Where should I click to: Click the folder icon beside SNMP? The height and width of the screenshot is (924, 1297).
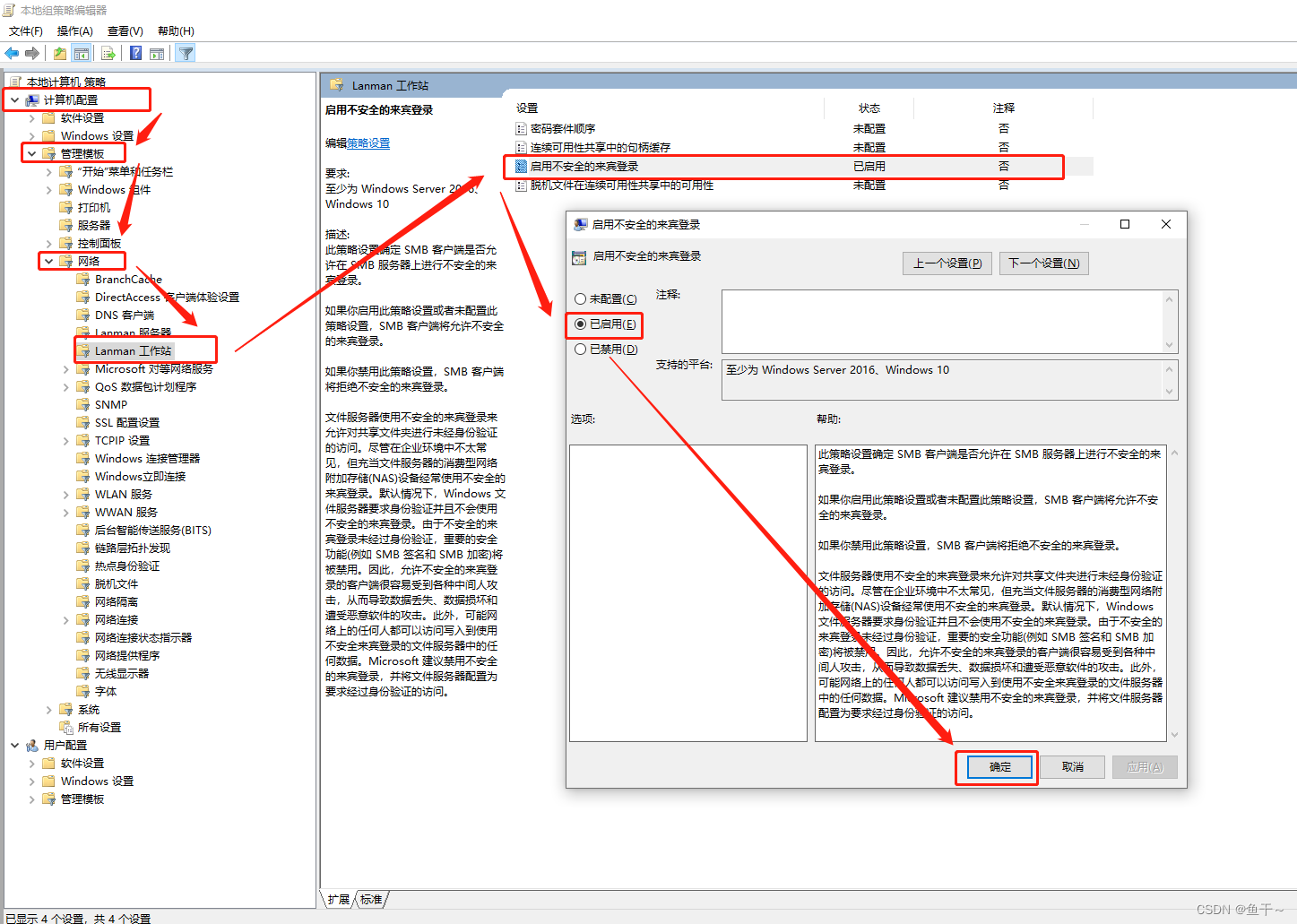(83, 404)
